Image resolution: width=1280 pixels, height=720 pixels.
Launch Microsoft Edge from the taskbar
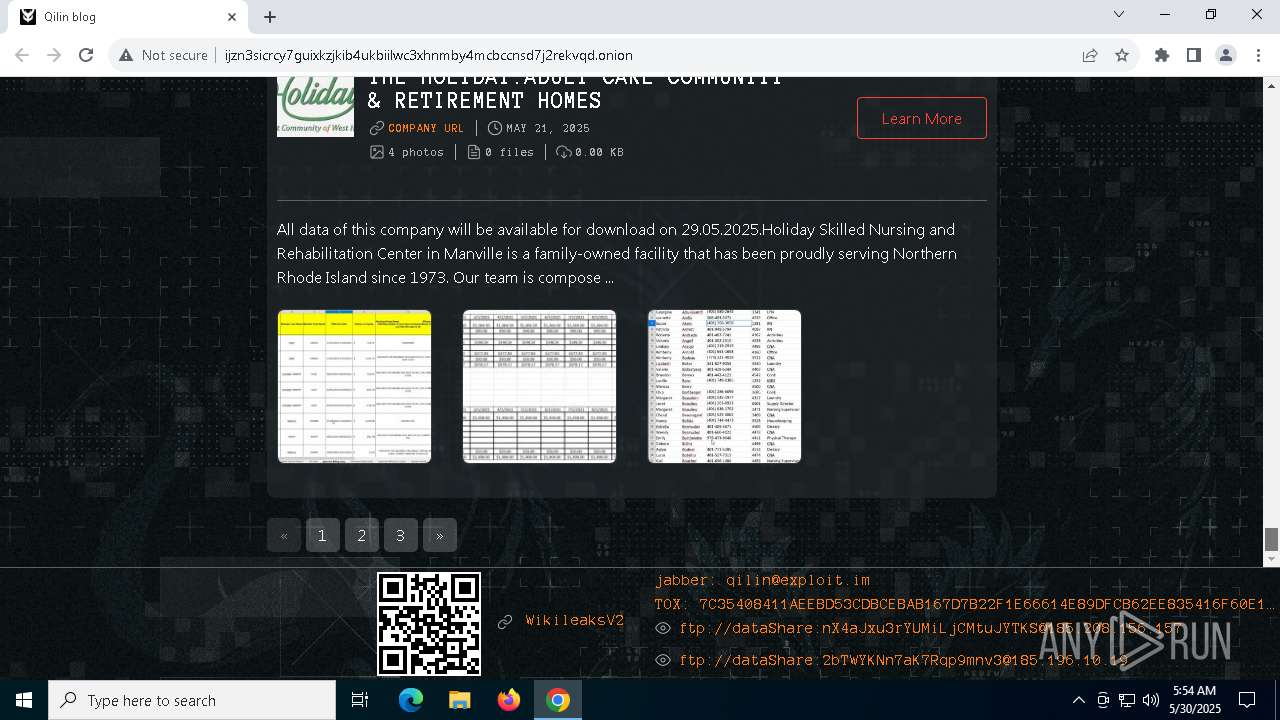pos(411,700)
